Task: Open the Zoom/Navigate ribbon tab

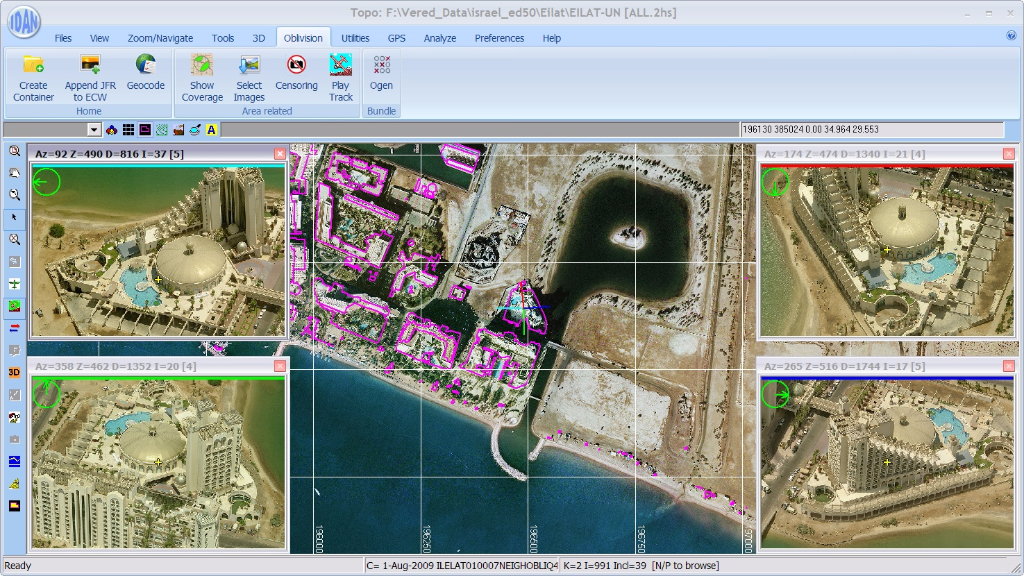Action: pyautogui.click(x=160, y=38)
